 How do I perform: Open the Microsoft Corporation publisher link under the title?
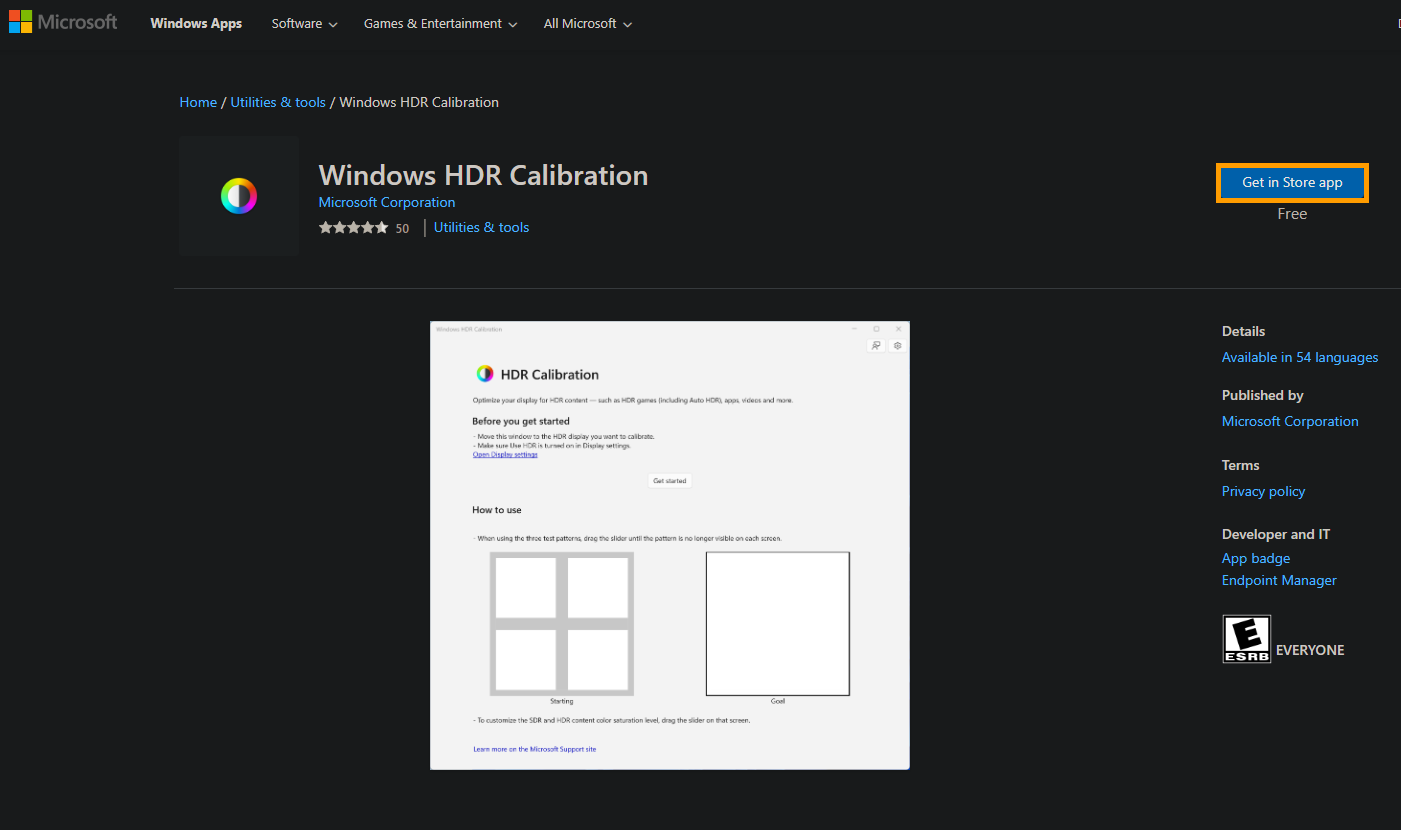(x=387, y=202)
